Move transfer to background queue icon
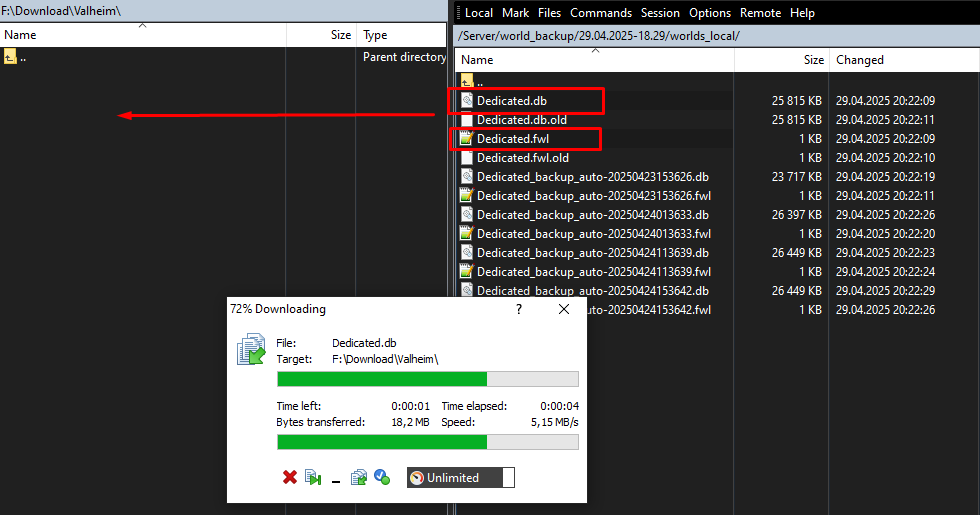 click(x=359, y=478)
